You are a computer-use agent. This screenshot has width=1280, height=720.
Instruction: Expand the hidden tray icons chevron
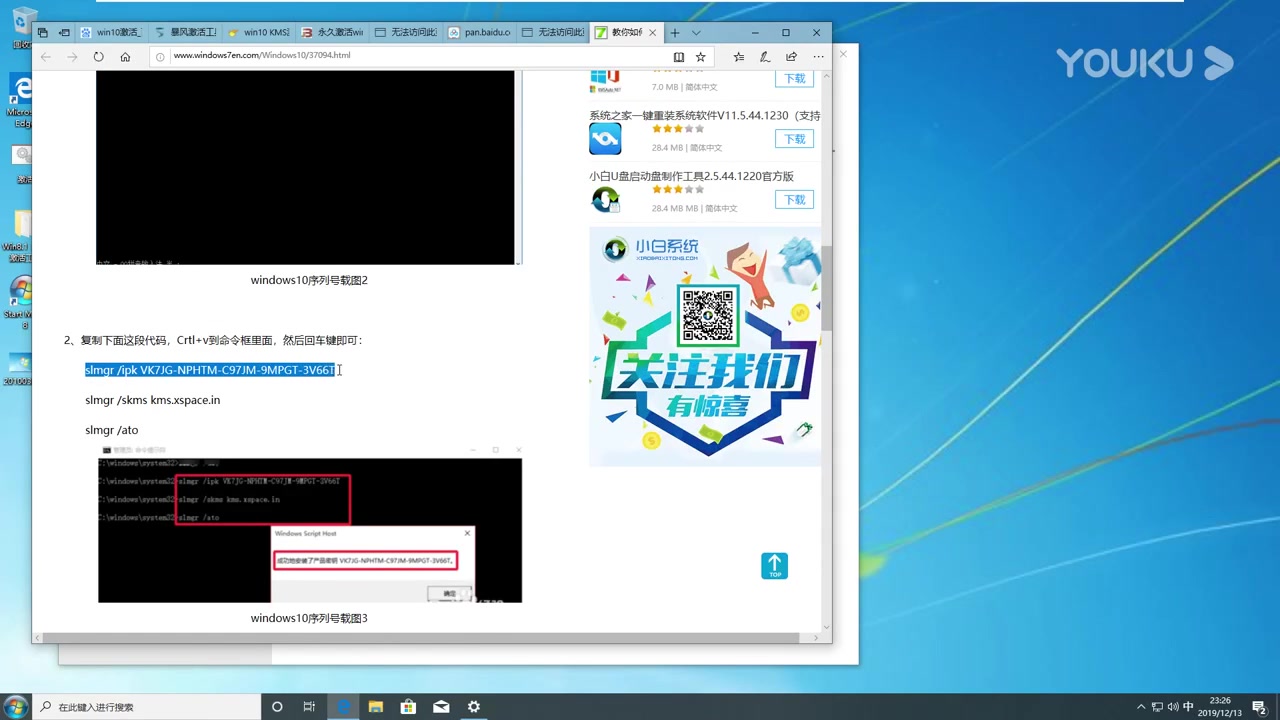(1141, 707)
